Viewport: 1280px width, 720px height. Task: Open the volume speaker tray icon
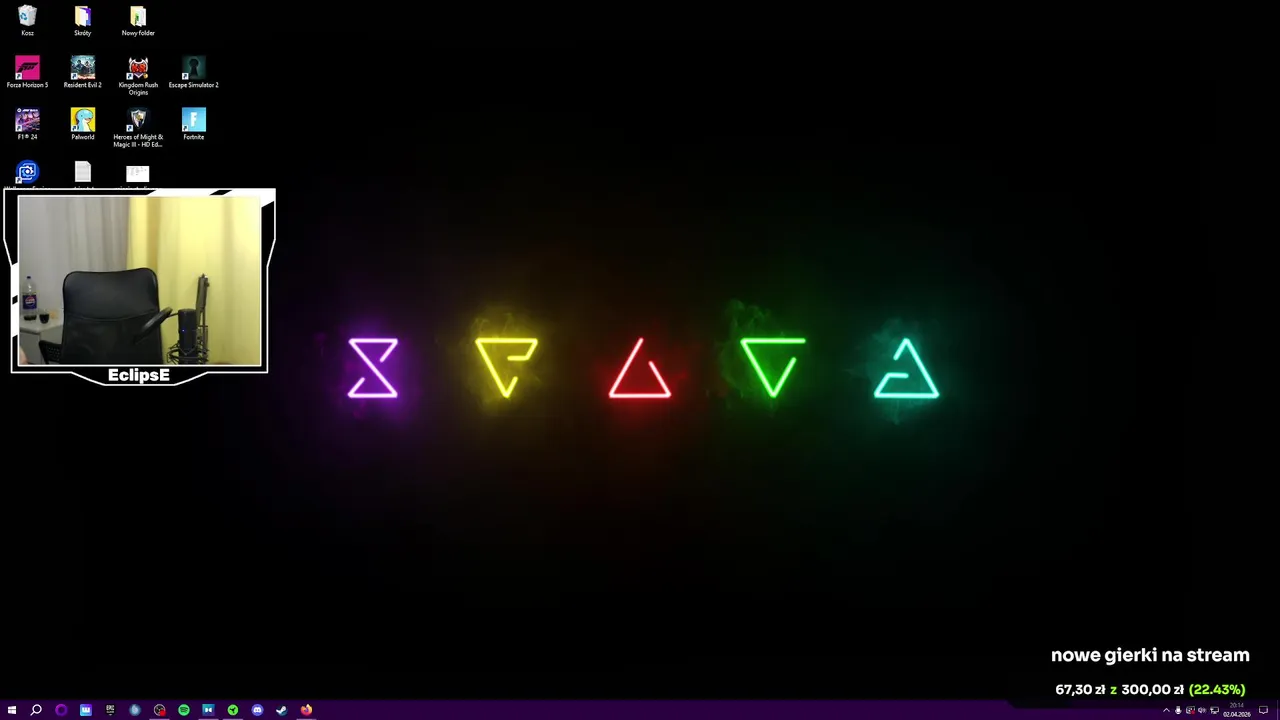[x=1202, y=710]
